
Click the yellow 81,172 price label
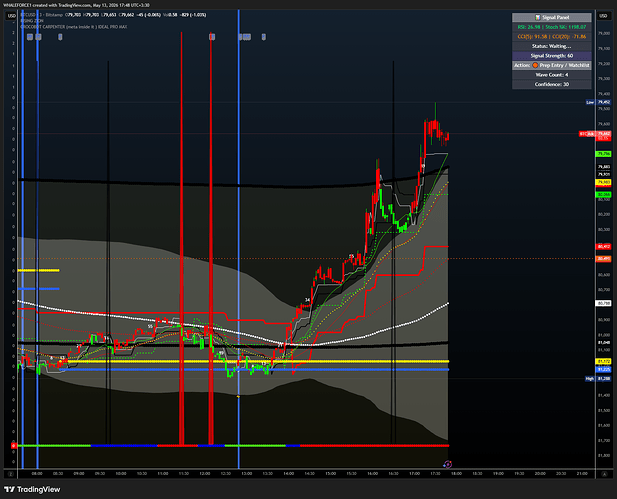(604, 361)
